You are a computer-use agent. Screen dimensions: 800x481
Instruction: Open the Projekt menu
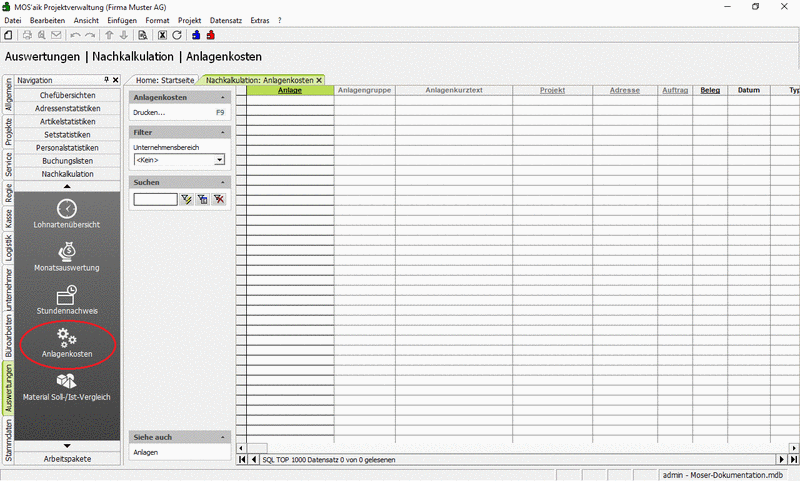click(x=189, y=20)
